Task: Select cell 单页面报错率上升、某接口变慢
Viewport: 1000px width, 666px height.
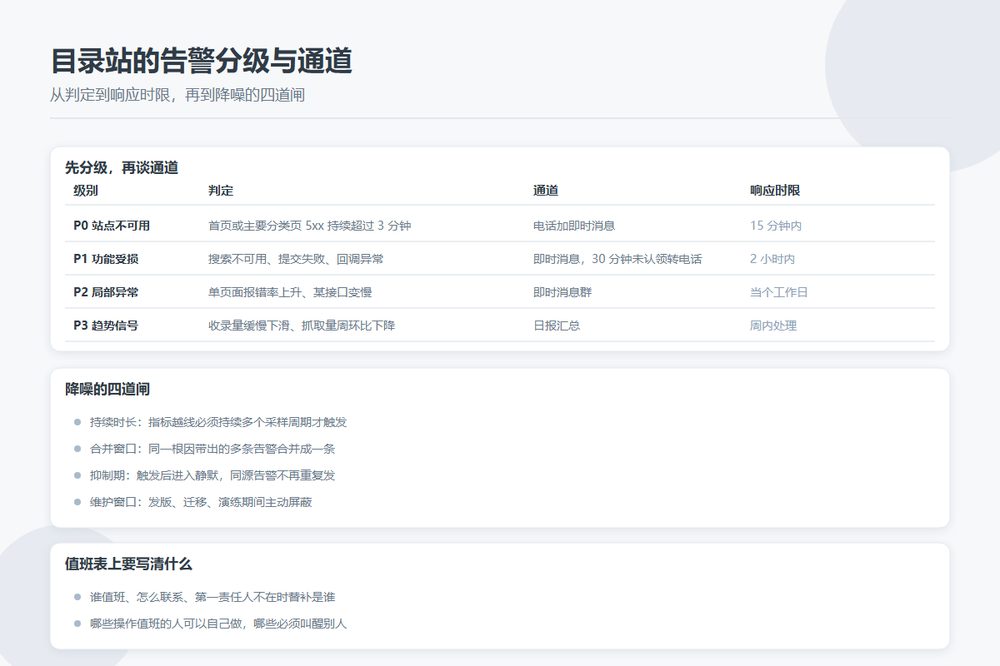Action: (290, 292)
